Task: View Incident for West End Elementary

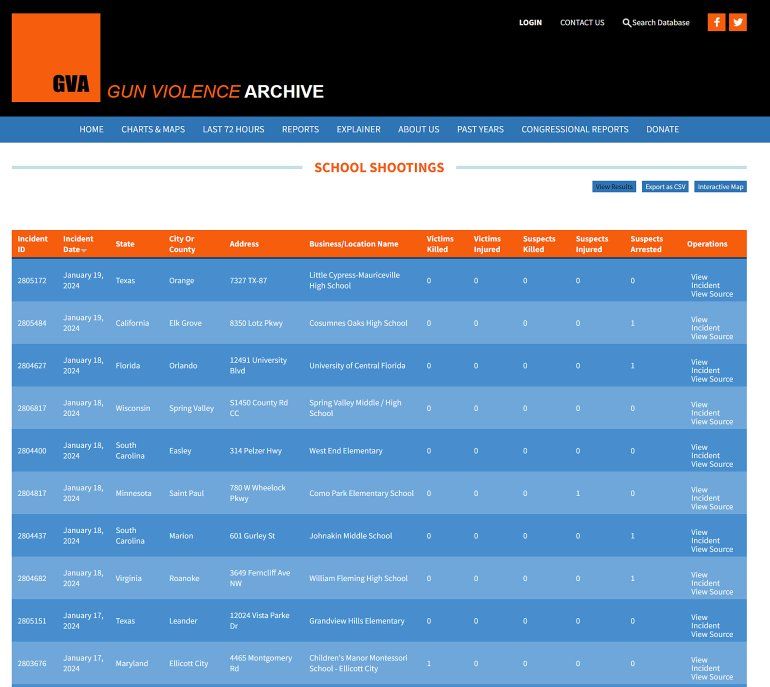Action: click(x=705, y=451)
